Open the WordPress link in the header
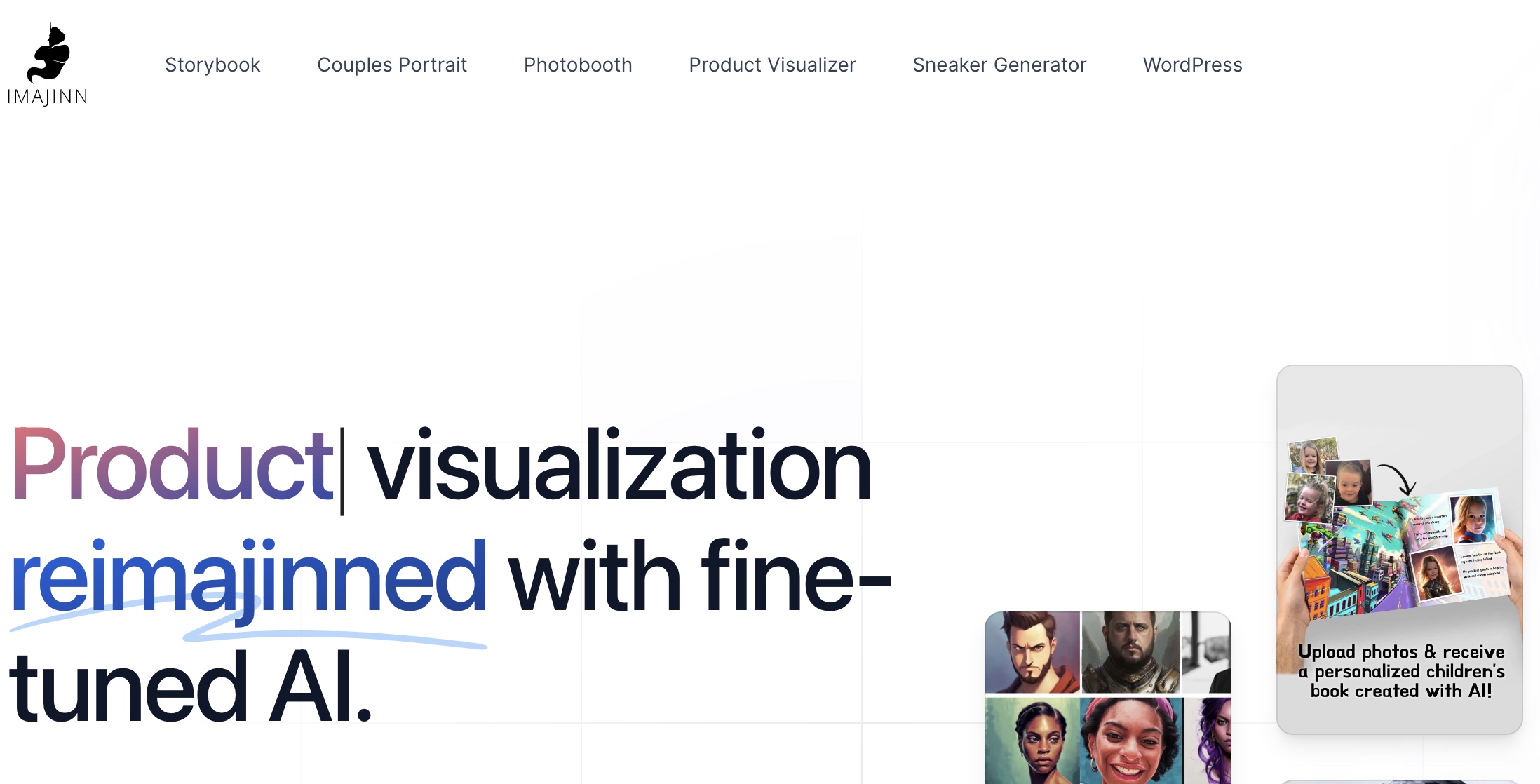This screenshot has height=784, width=1540. (x=1192, y=65)
